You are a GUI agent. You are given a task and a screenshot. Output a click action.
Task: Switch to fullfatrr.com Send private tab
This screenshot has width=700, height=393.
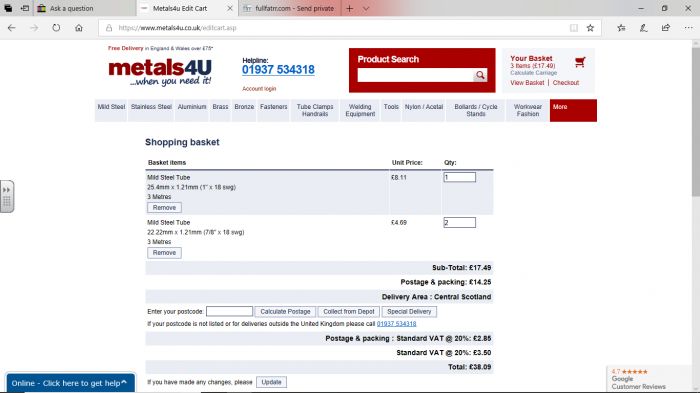pyautogui.click(x=289, y=8)
